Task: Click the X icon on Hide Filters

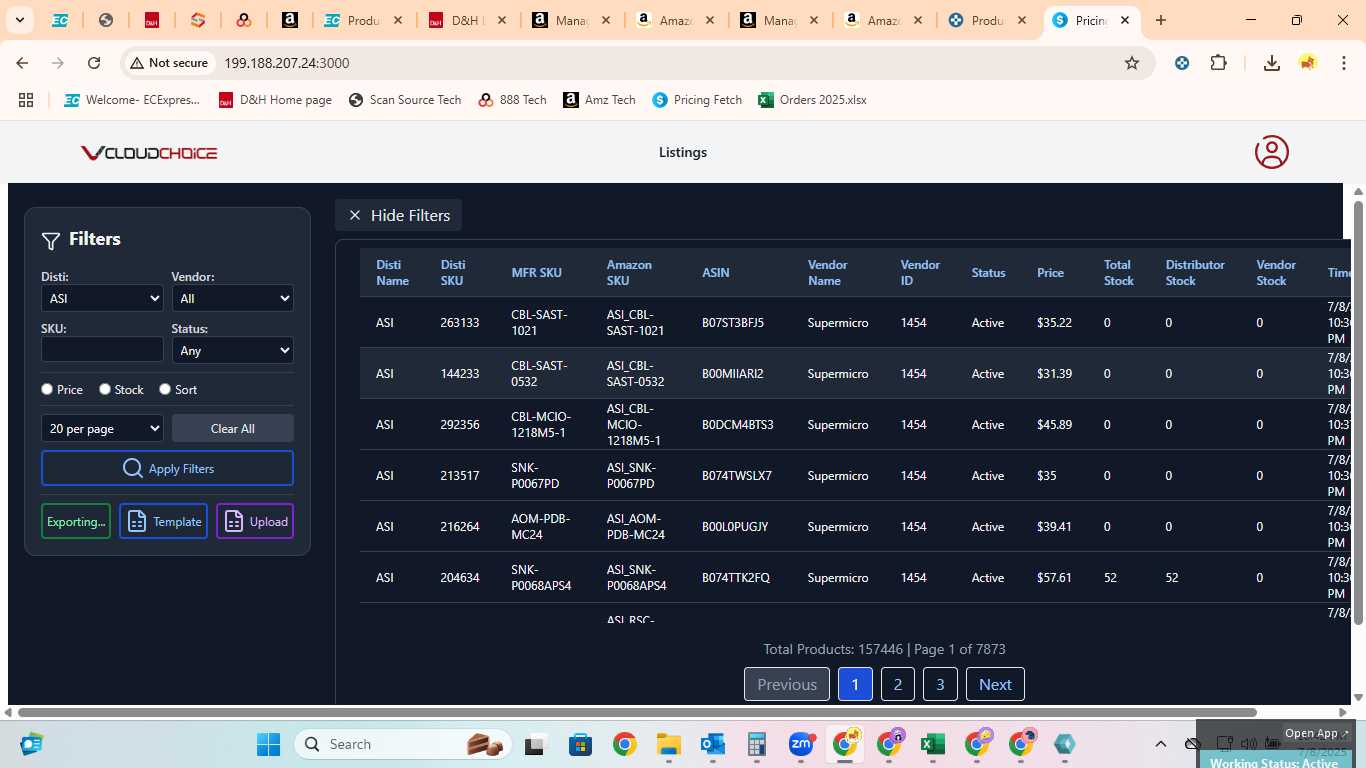Action: tap(354, 215)
